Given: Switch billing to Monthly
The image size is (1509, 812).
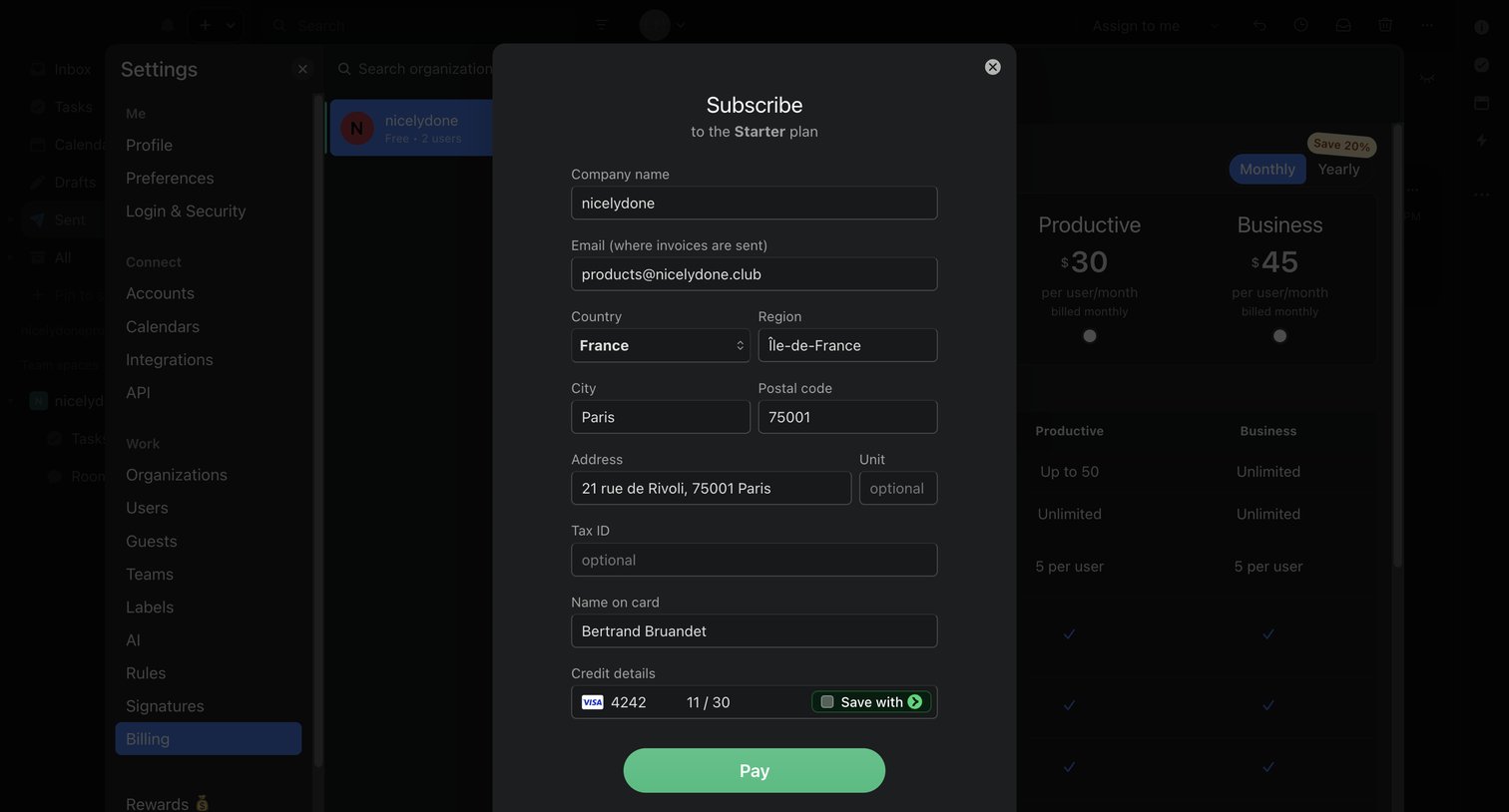Looking at the screenshot, I should click(x=1267, y=170).
